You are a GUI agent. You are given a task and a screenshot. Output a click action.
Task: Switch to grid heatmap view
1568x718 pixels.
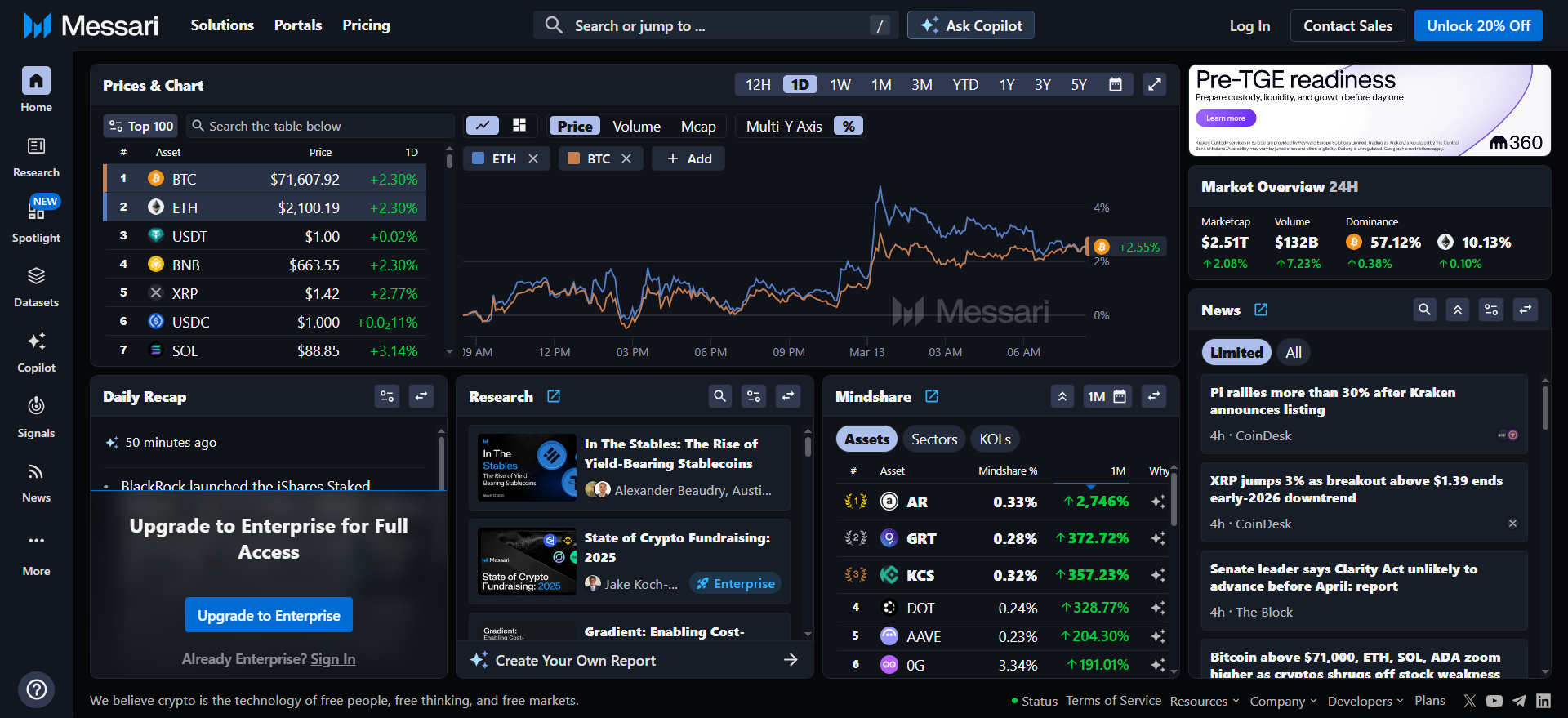(519, 126)
